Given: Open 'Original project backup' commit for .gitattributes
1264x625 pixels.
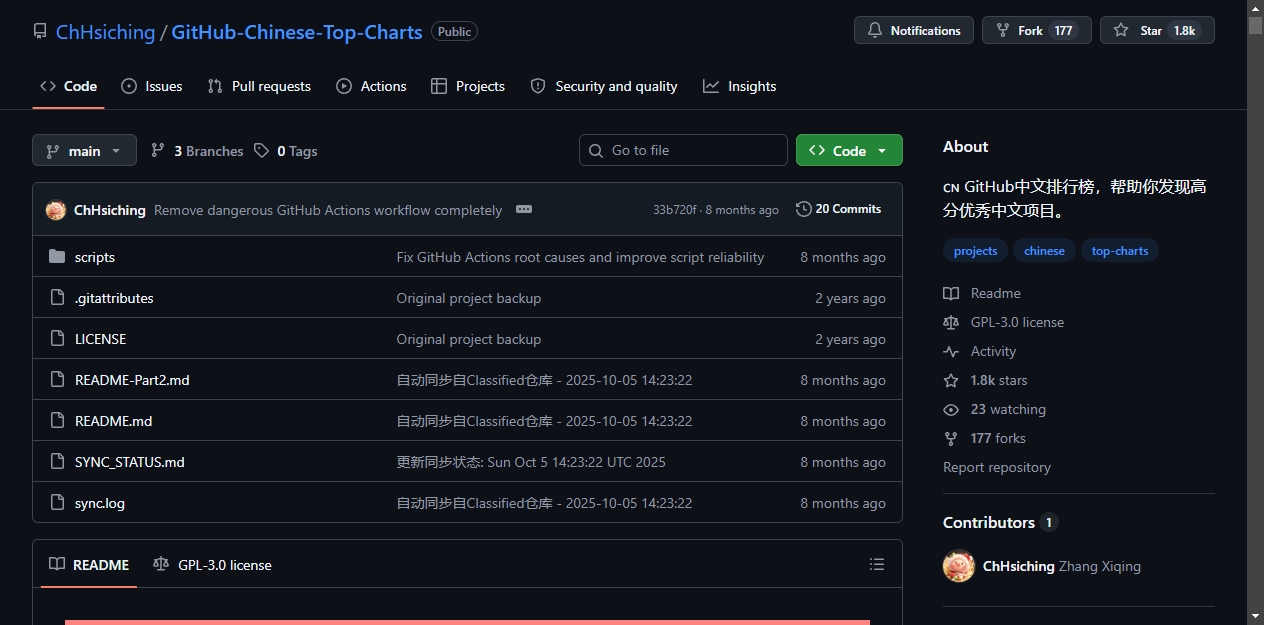Looking at the screenshot, I should 469,298.
